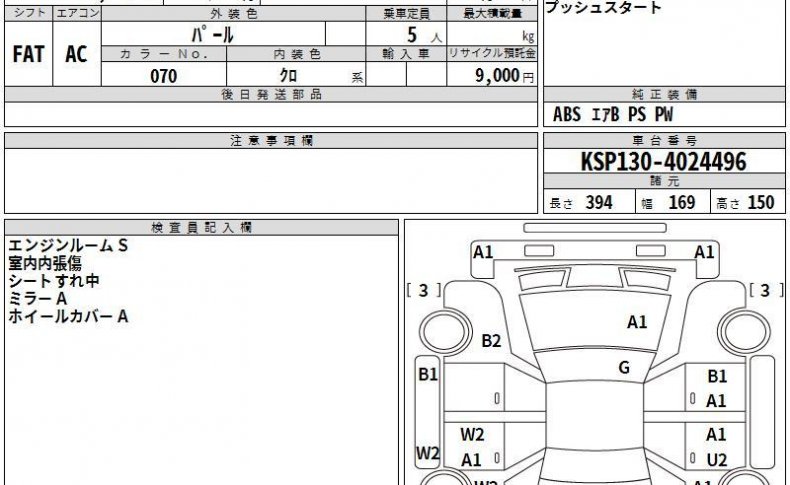790x485 pixels.
Task: Click the 最大積載量 header
Action: (x=492, y=14)
